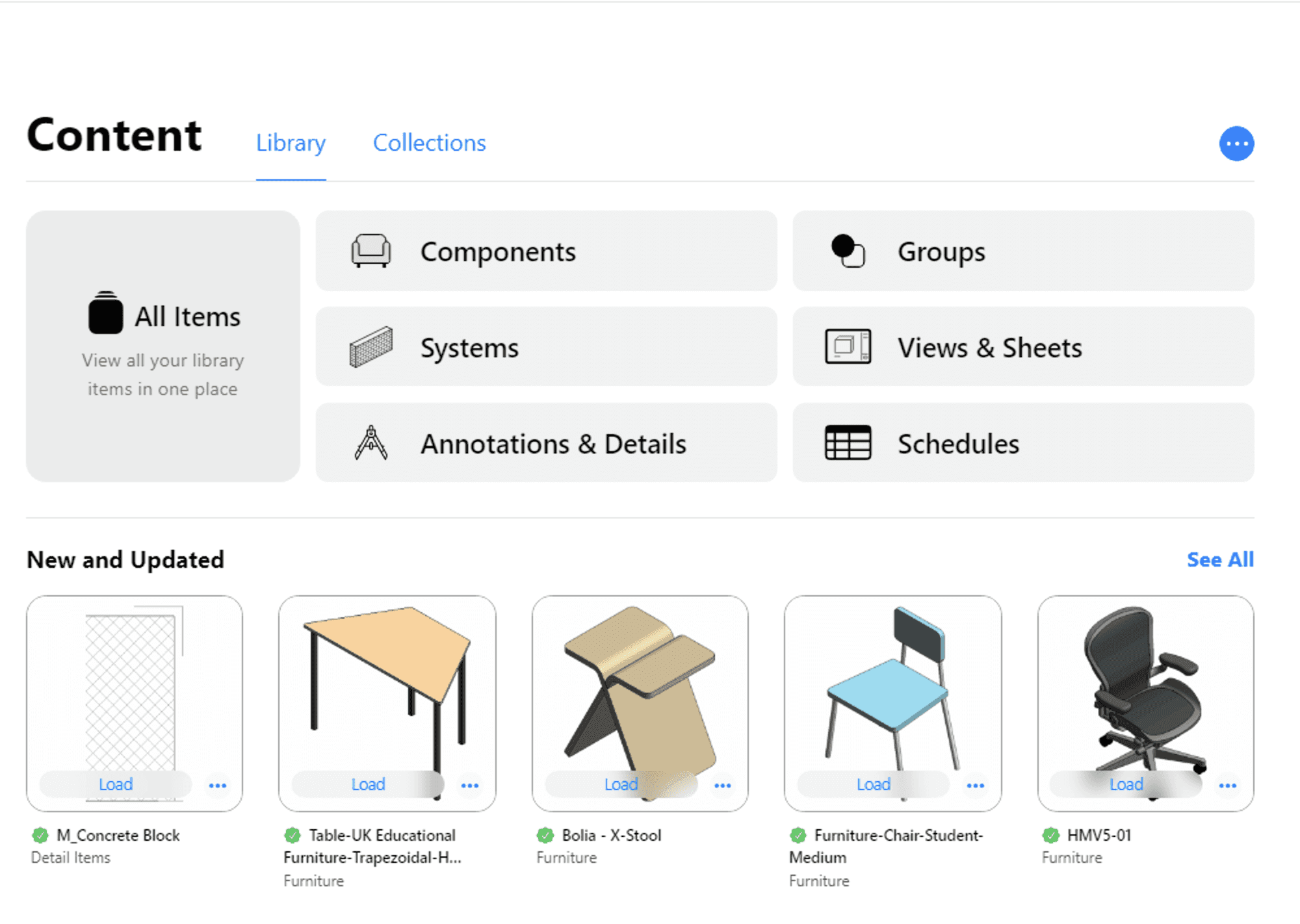Screen dimensions: 1300x924
Task: Click the Views & Sheets icon
Action: click(x=848, y=346)
